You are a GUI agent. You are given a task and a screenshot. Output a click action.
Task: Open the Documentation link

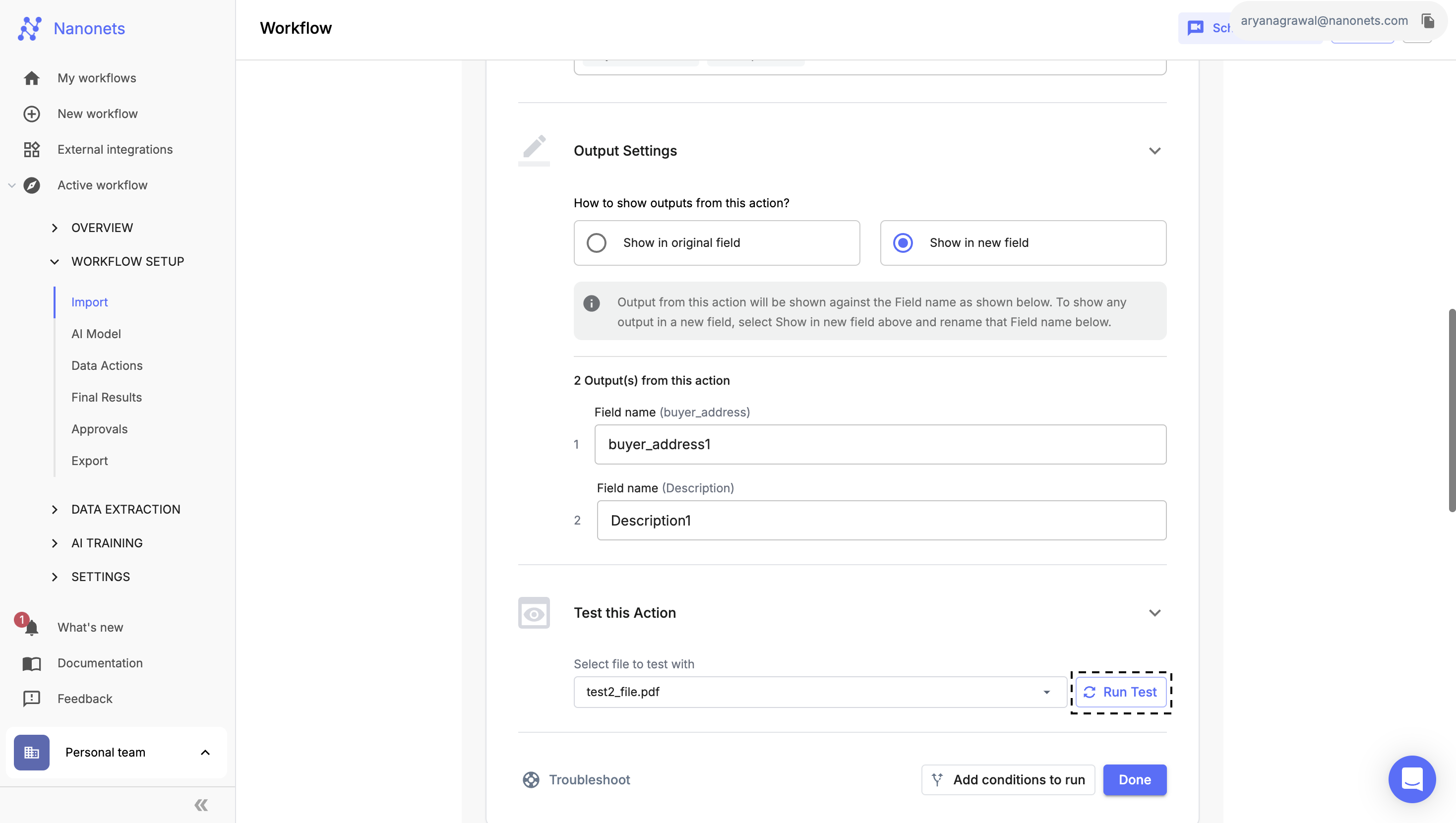tap(100, 663)
